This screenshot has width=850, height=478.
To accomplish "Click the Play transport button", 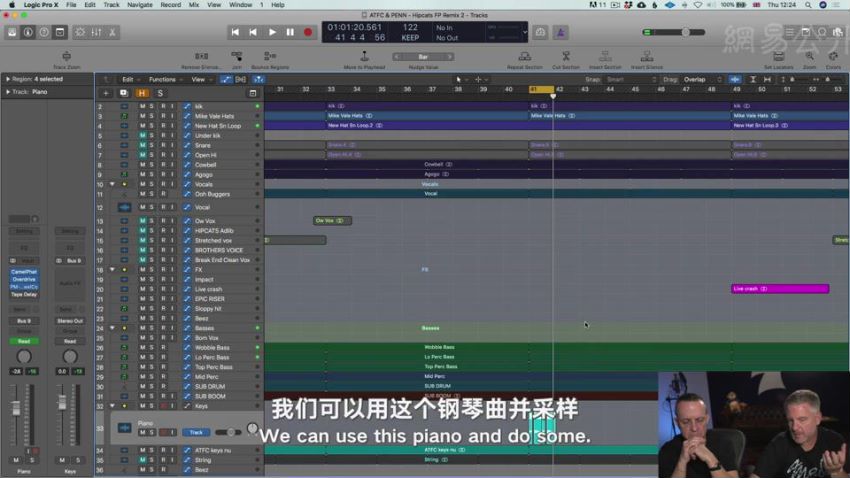I will 272,33.
